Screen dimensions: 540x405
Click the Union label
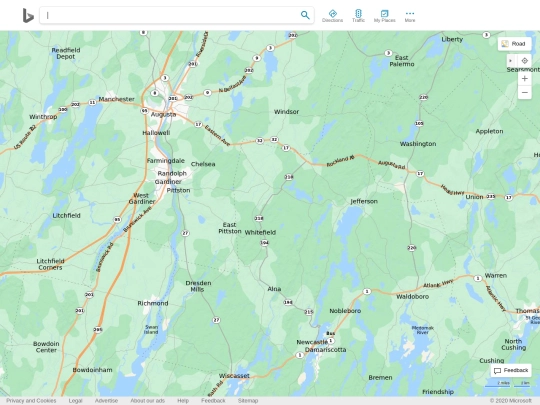(x=474, y=197)
